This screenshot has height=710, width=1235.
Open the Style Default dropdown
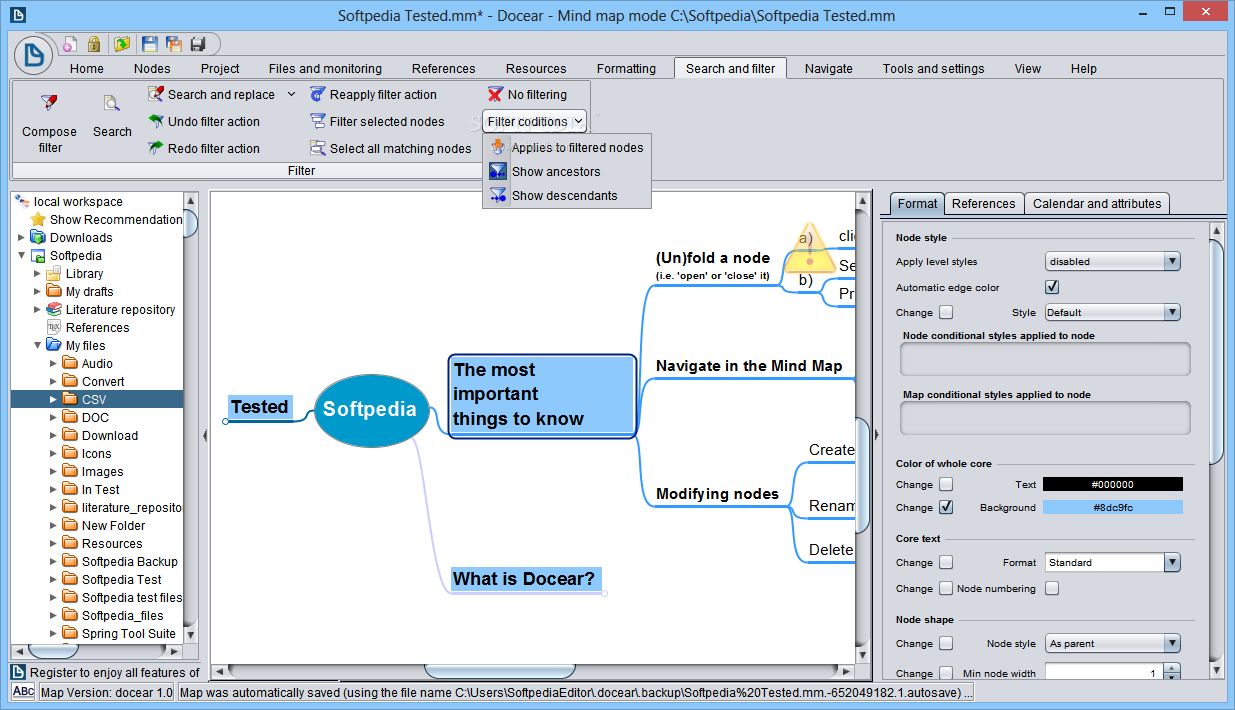1113,312
